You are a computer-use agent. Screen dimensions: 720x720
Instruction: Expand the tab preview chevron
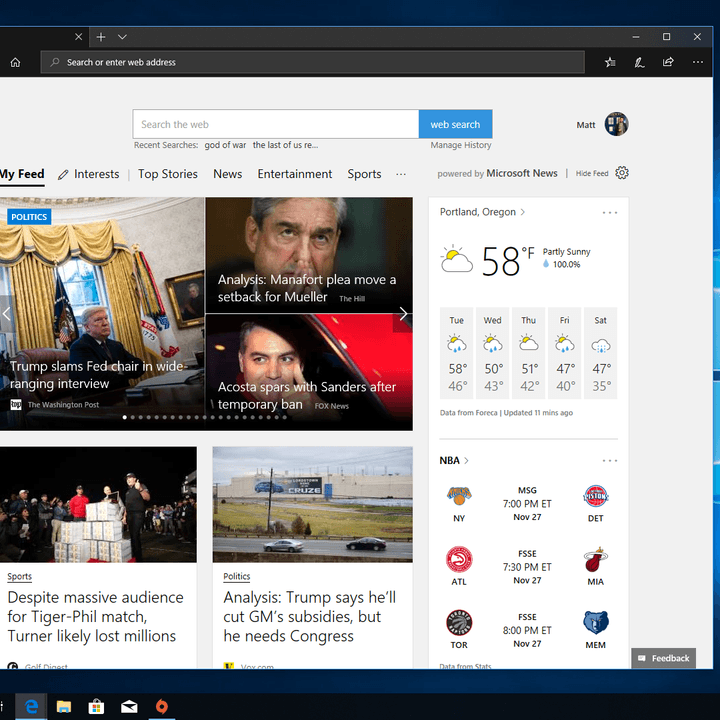coord(122,37)
